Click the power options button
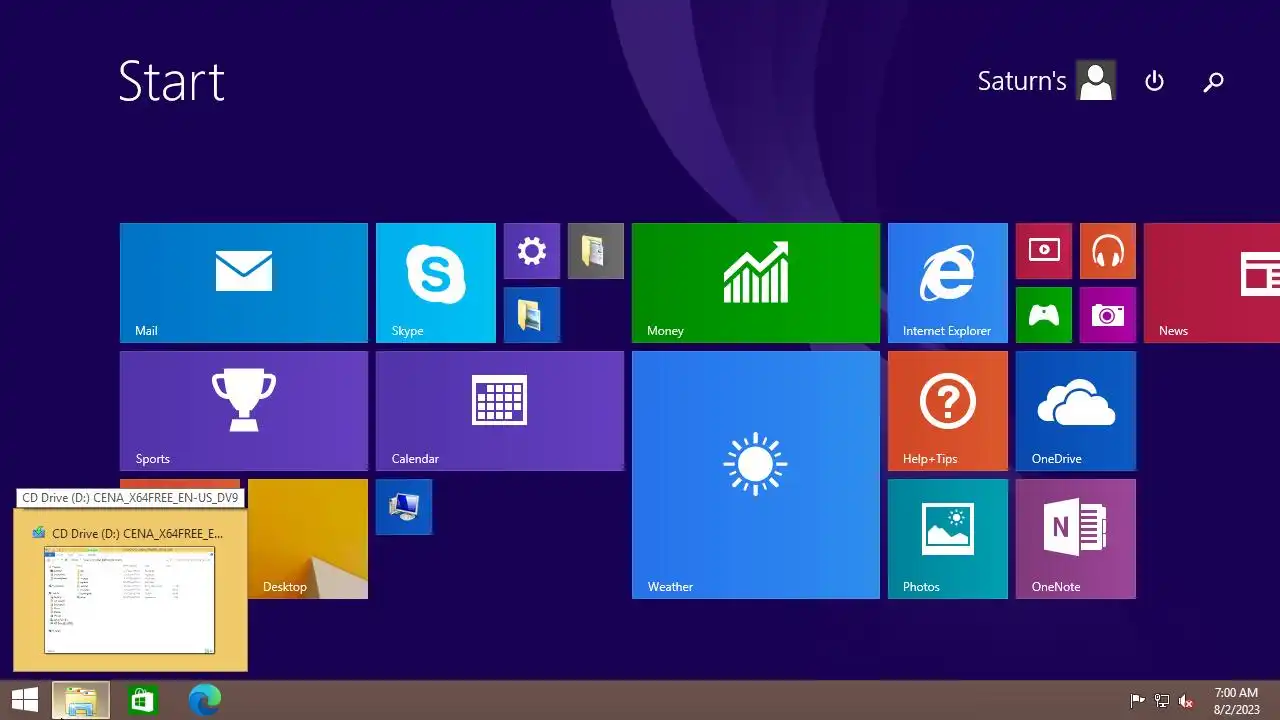This screenshot has width=1280, height=720. 1154,81
